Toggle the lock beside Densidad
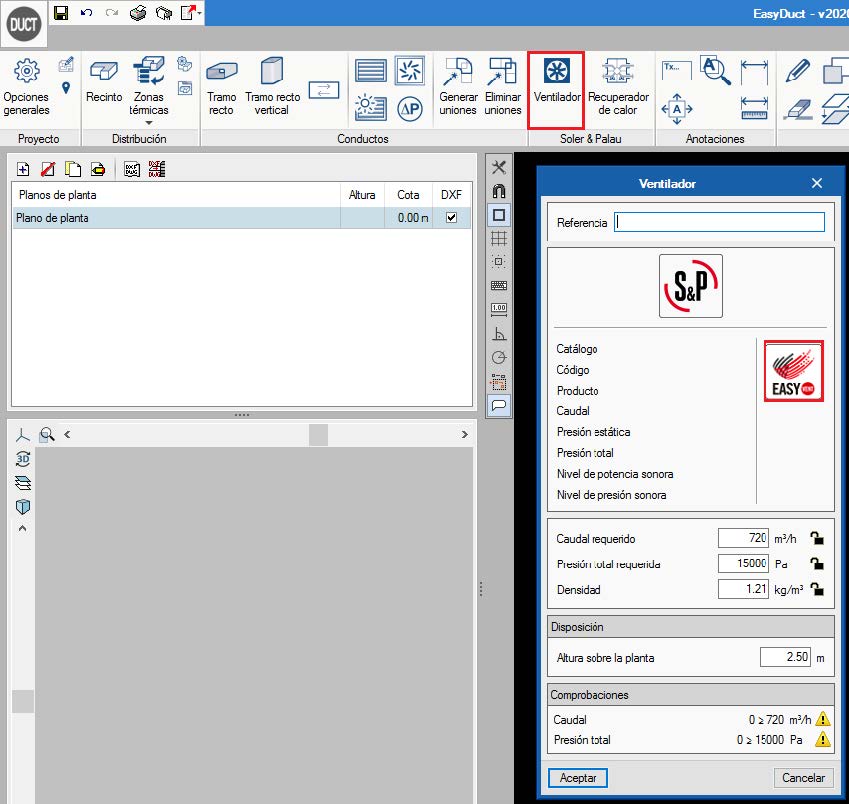The width and height of the screenshot is (849, 804). (x=817, y=590)
